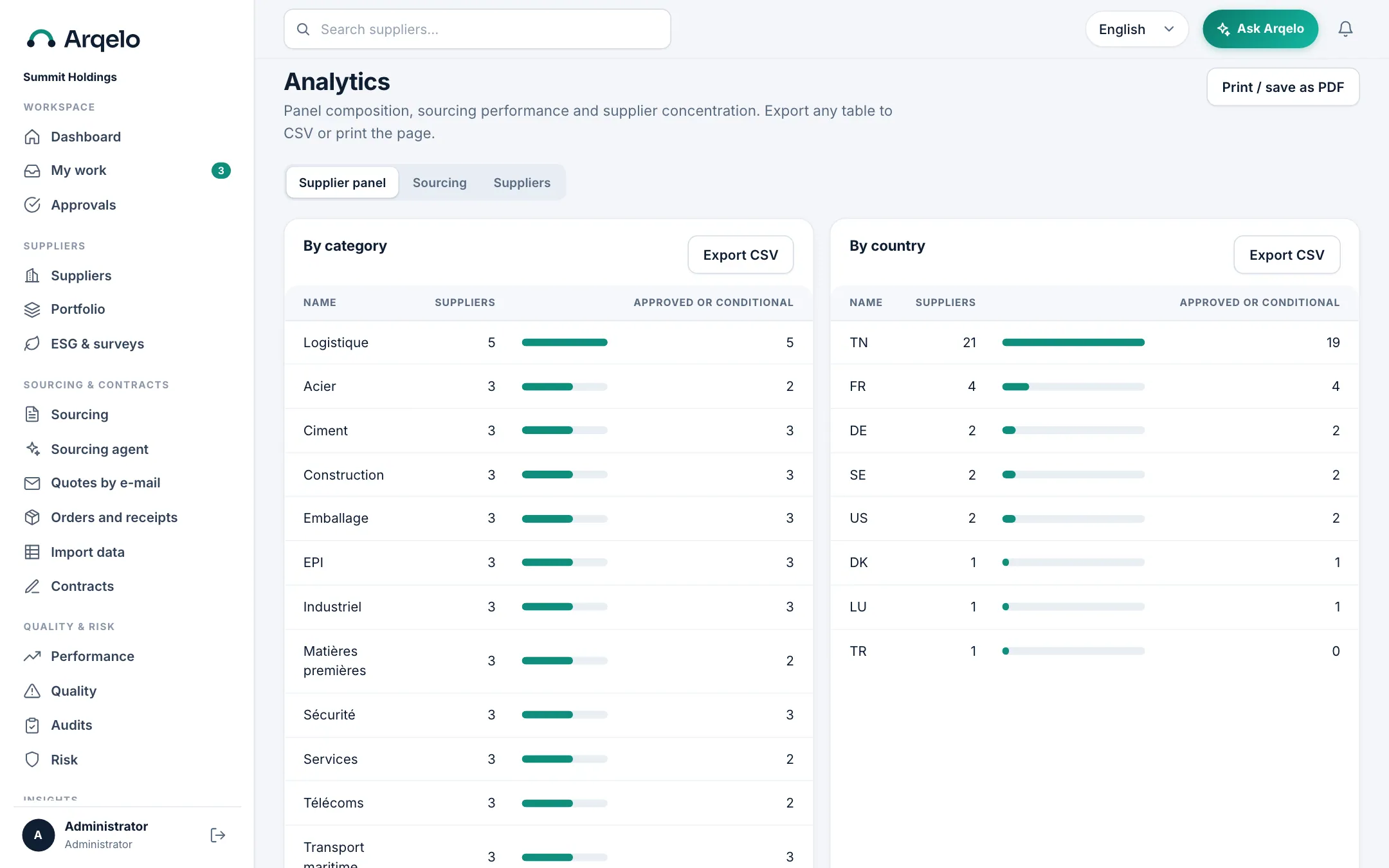Switch to the Sourcing analytics tab

click(x=440, y=183)
